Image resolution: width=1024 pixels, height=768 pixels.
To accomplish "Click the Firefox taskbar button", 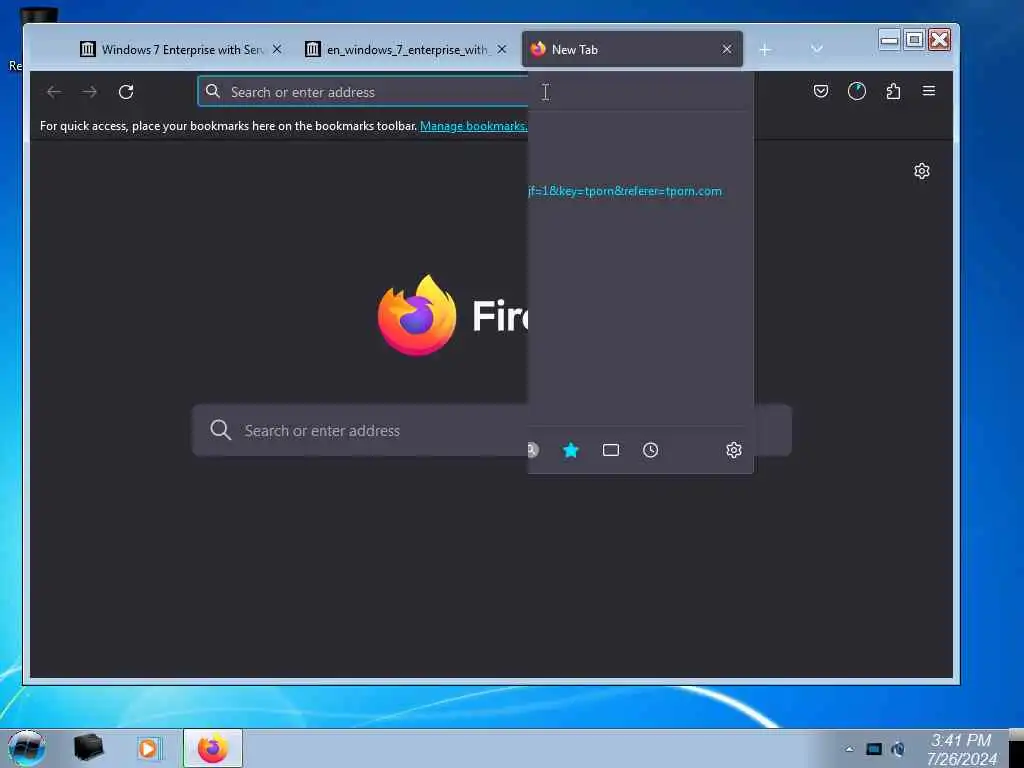I will pyautogui.click(x=213, y=748).
